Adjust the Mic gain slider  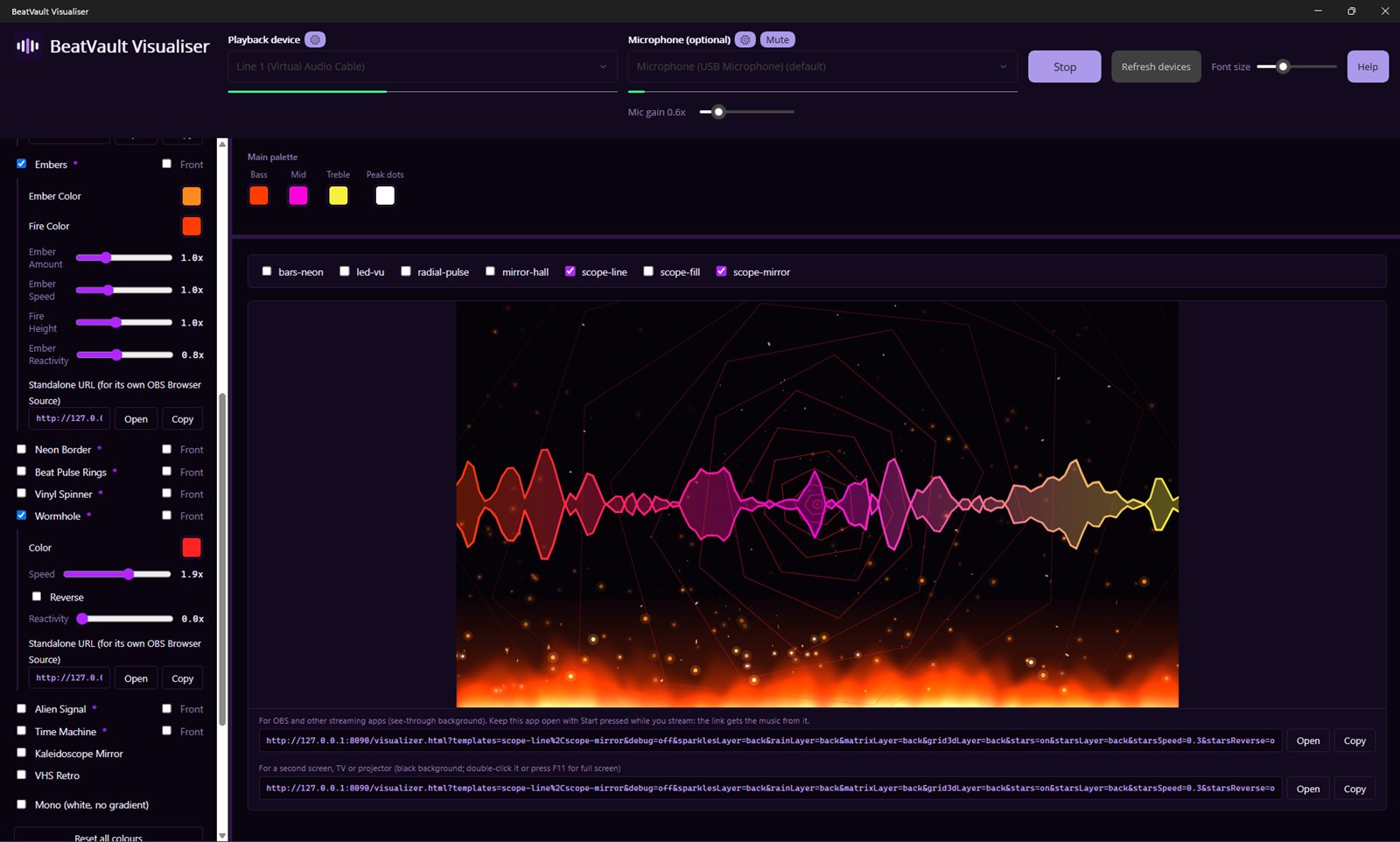[x=746, y=112]
